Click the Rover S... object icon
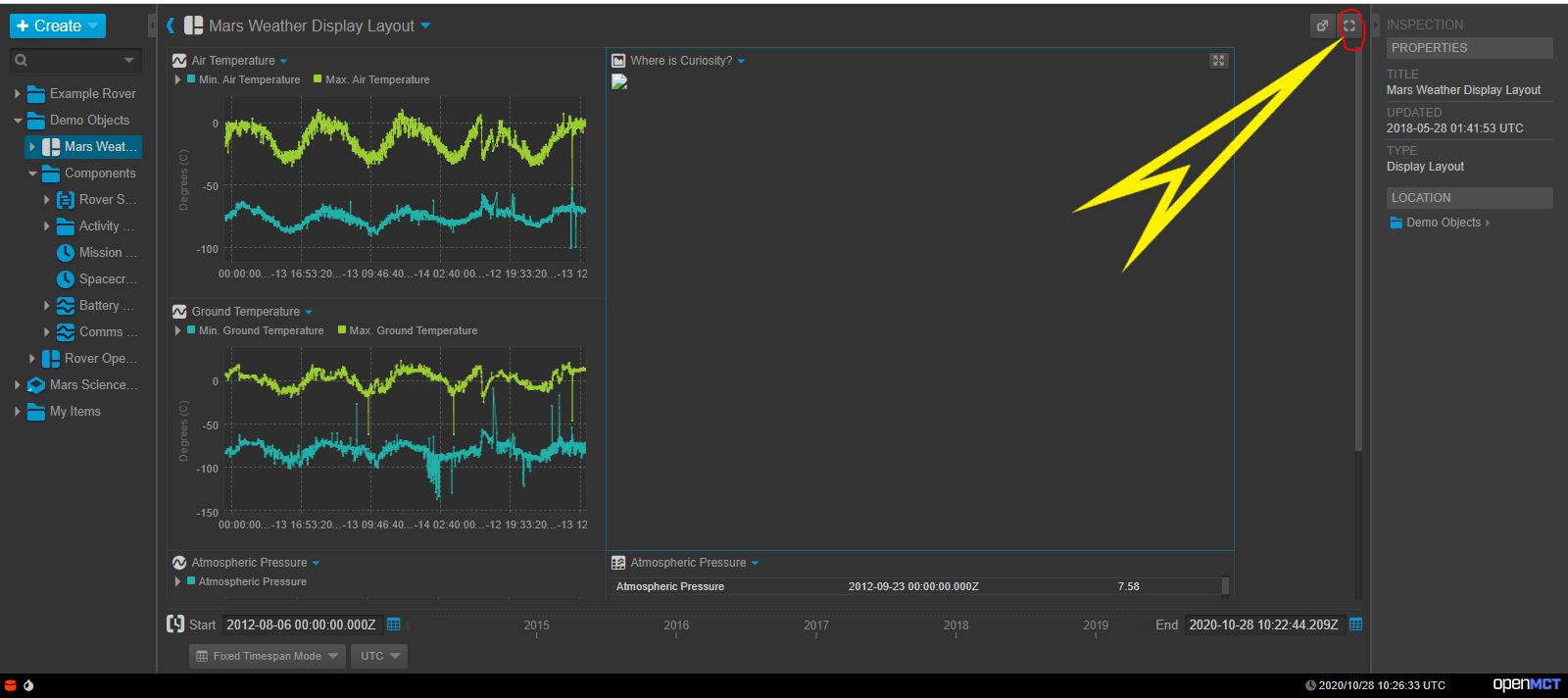This screenshot has width=1568, height=699. pos(66,200)
